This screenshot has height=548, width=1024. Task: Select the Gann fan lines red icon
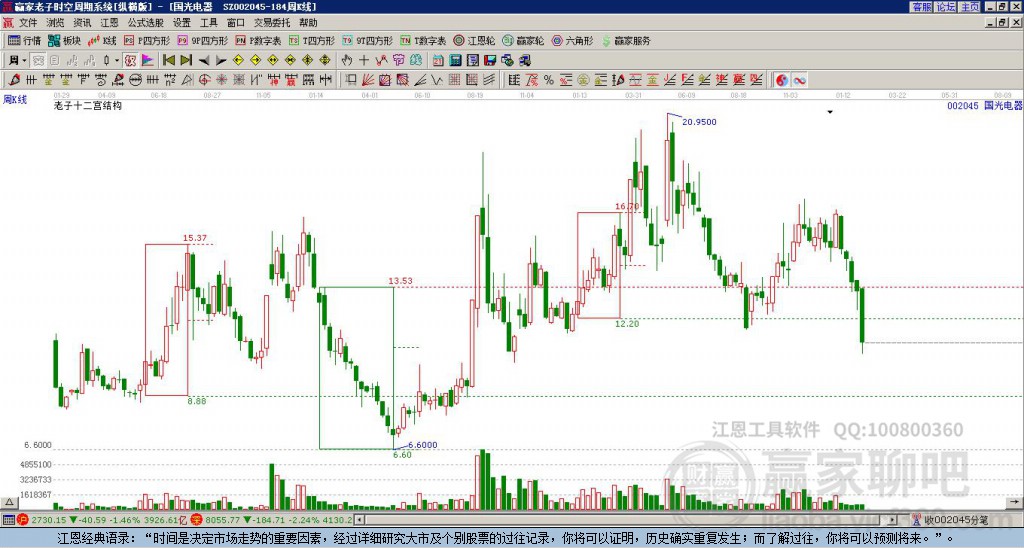tap(368, 80)
